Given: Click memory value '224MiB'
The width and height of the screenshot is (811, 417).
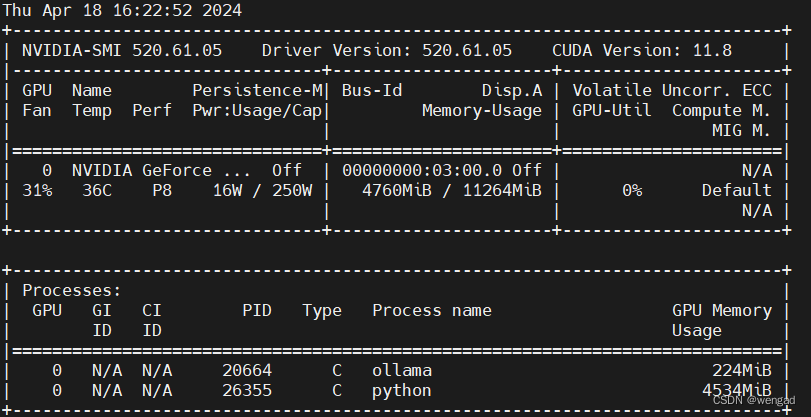Looking at the screenshot, I should point(742,371).
